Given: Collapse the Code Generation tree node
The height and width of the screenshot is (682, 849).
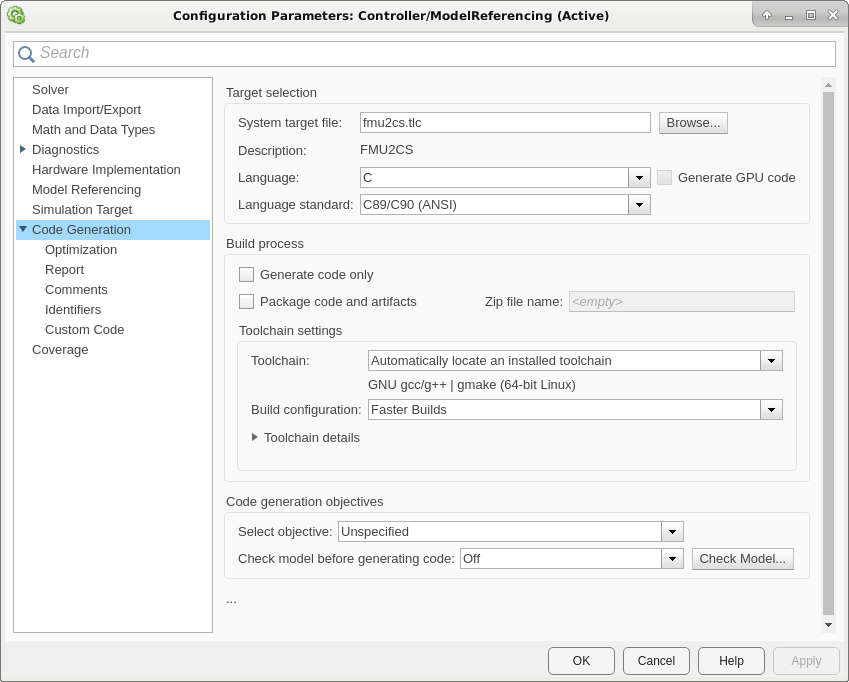Looking at the screenshot, I should pyautogui.click(x=23, y=230).
